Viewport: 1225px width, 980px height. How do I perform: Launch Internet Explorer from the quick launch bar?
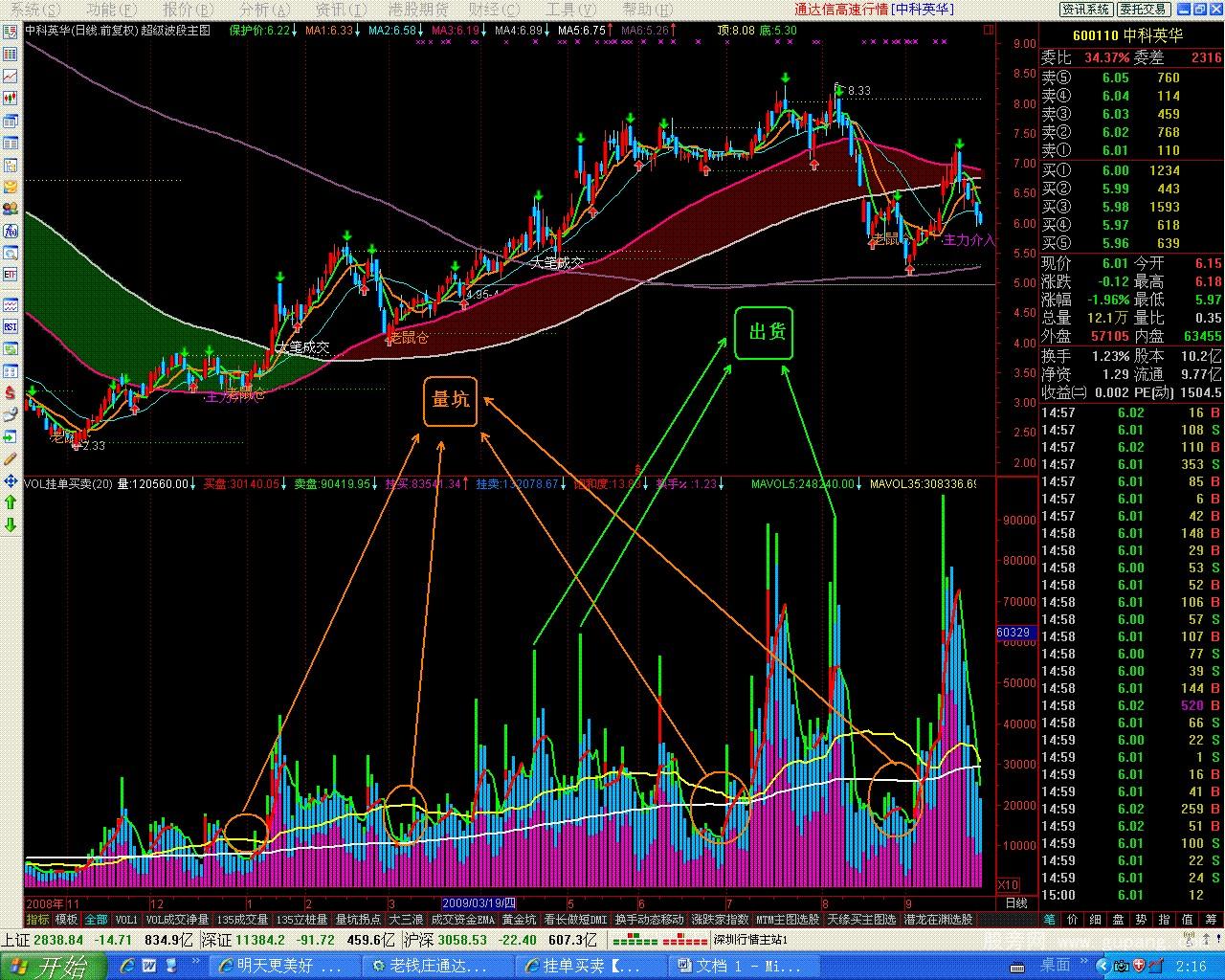pos(127,966)
